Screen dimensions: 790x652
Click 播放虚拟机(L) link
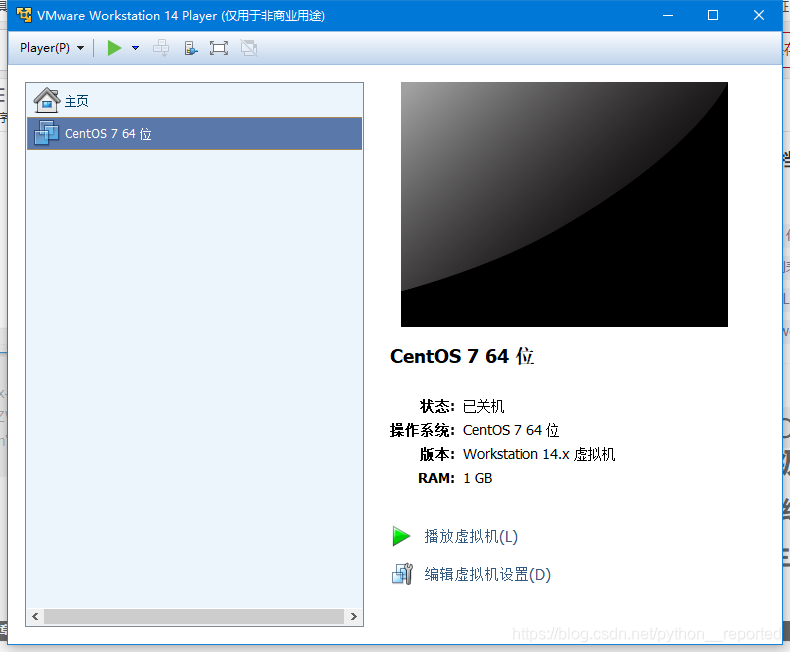(471, 536)
